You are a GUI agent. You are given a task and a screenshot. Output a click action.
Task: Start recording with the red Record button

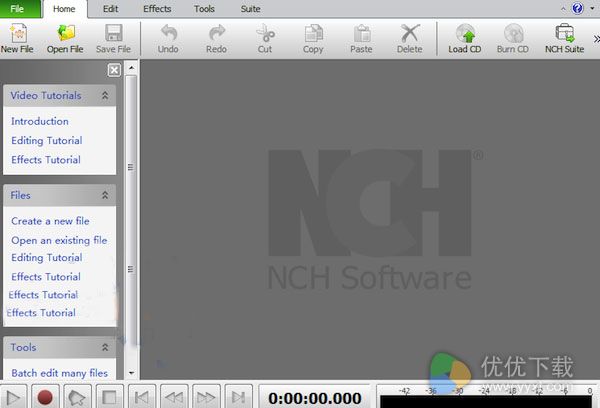click(x=45, y=397)
